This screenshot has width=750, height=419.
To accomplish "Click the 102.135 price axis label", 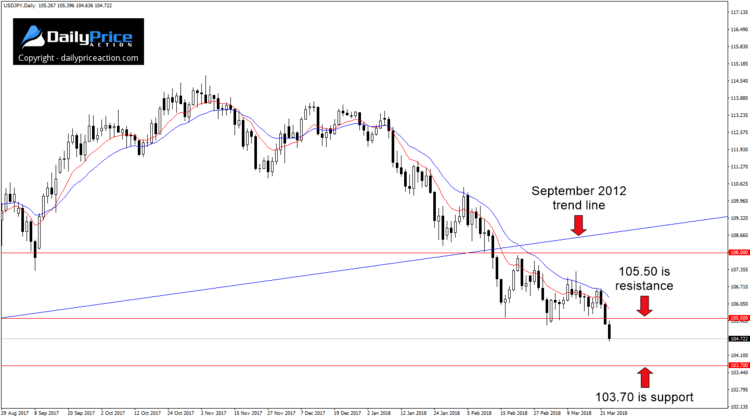I will click(x=739, y=407).
